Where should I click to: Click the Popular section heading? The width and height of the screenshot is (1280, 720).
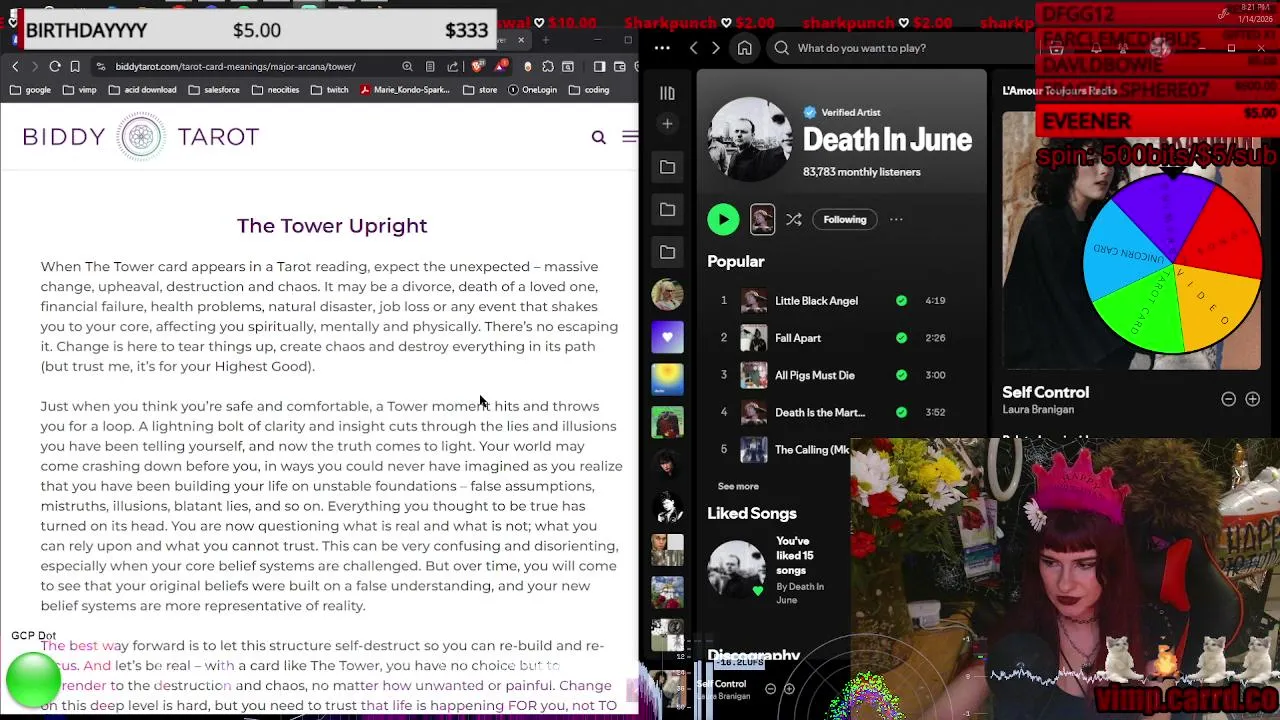tap(736, 261)
